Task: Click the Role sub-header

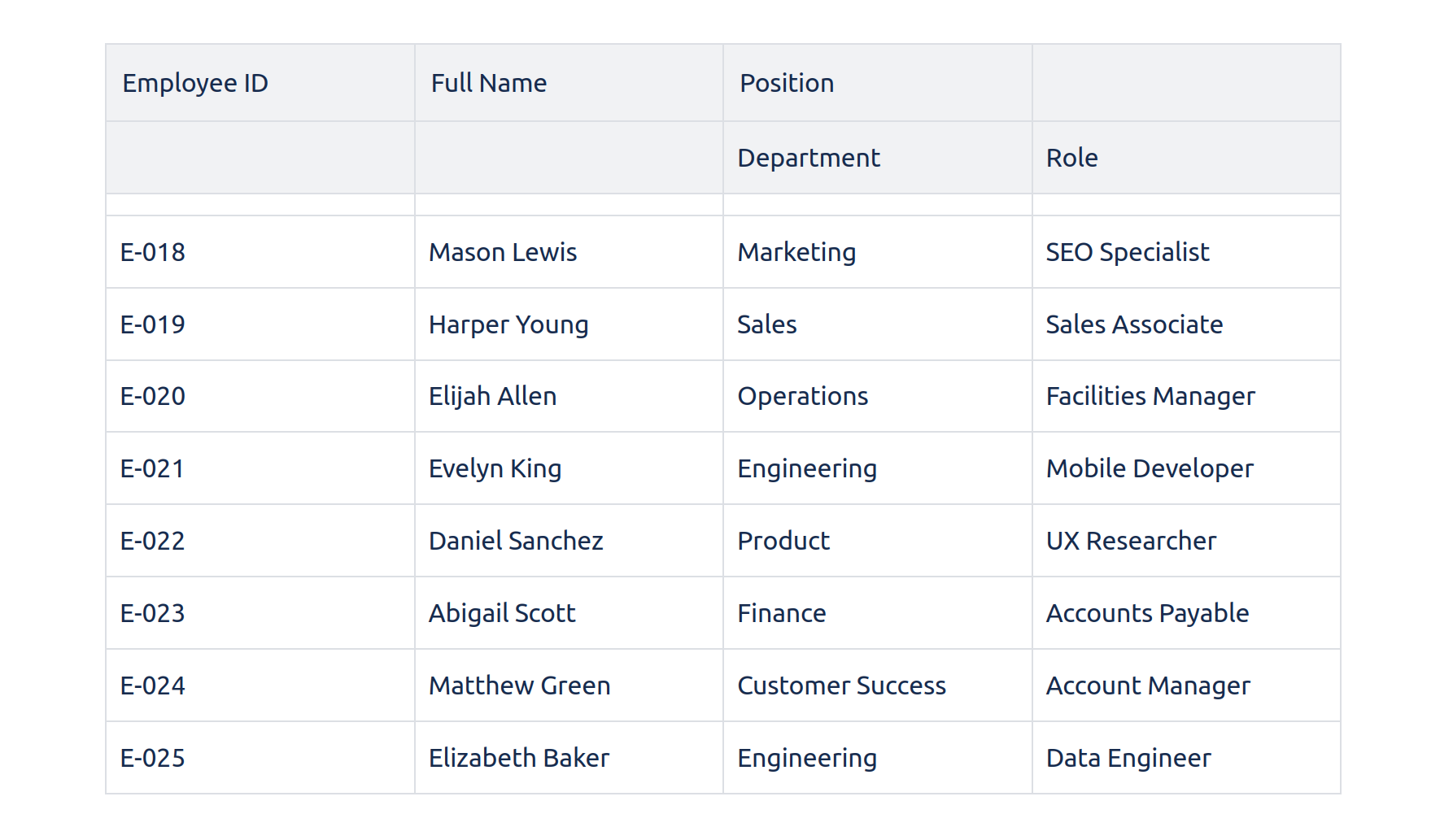Action: coord(1071,158)
